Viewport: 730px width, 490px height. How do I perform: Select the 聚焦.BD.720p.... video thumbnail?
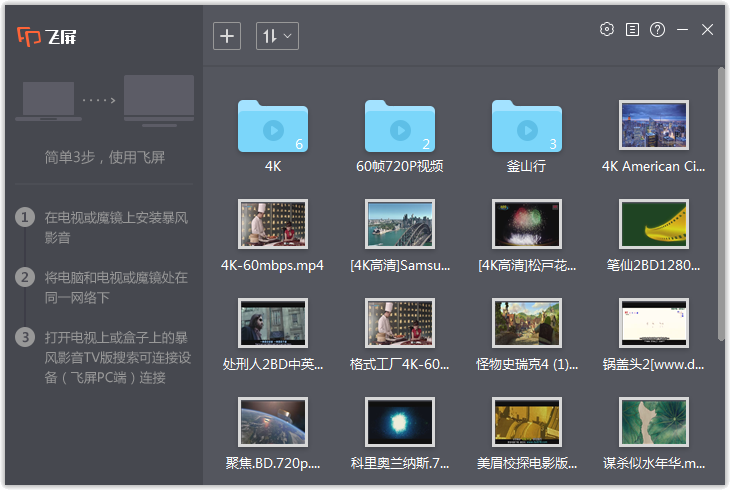point(273,422)
